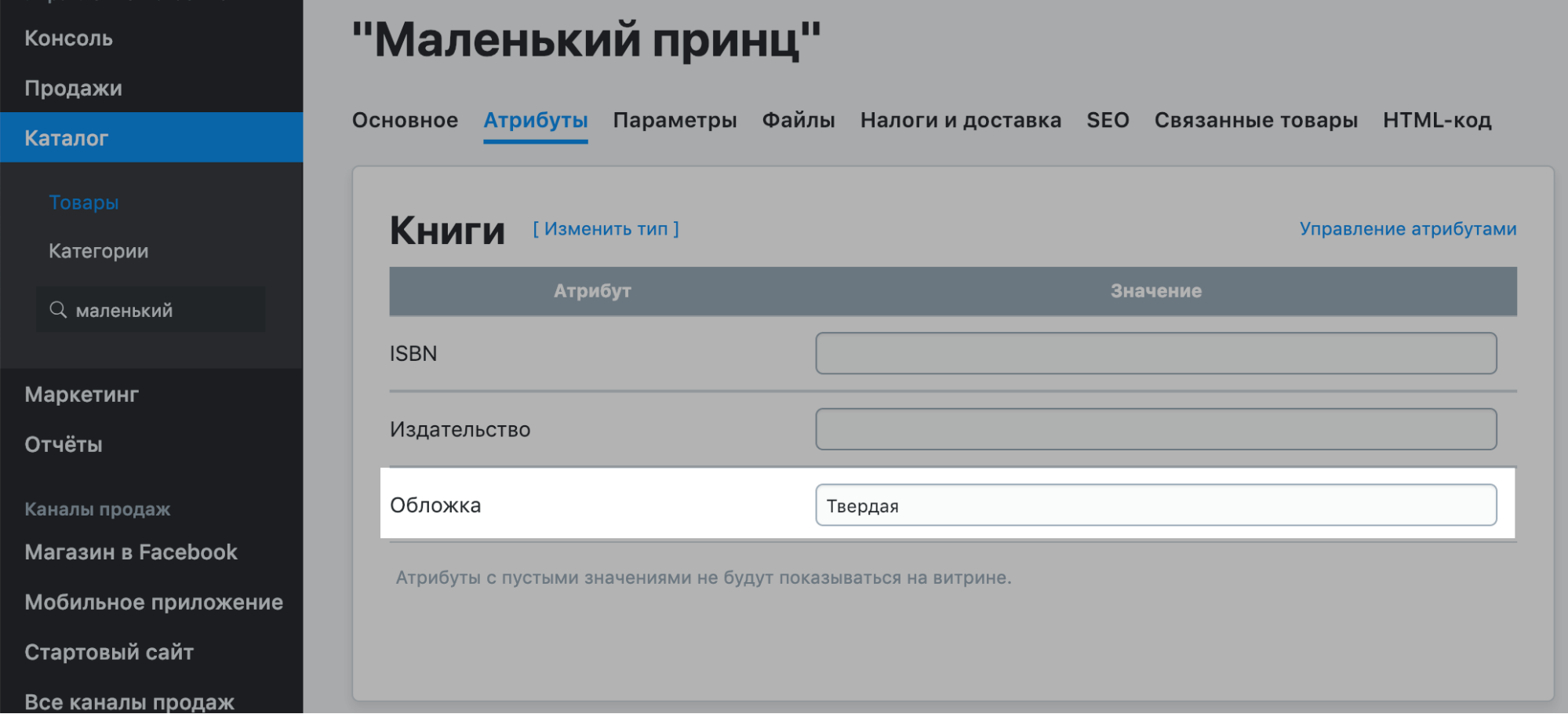Screen dimensions: 1568x714
Task: Select the Каталог sidebar section
Action: 151,137
